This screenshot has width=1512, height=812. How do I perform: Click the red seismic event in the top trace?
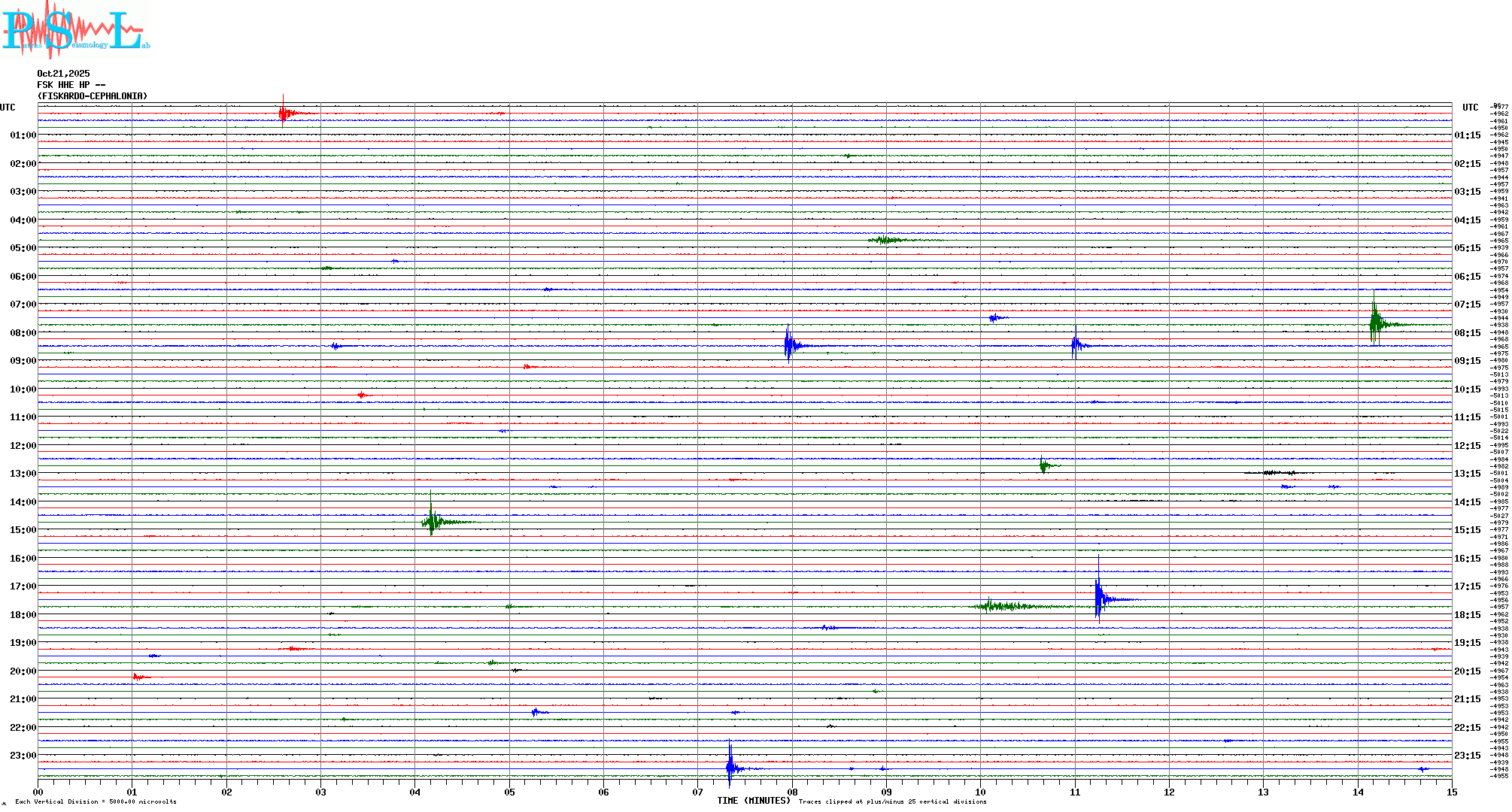point(284,114)
